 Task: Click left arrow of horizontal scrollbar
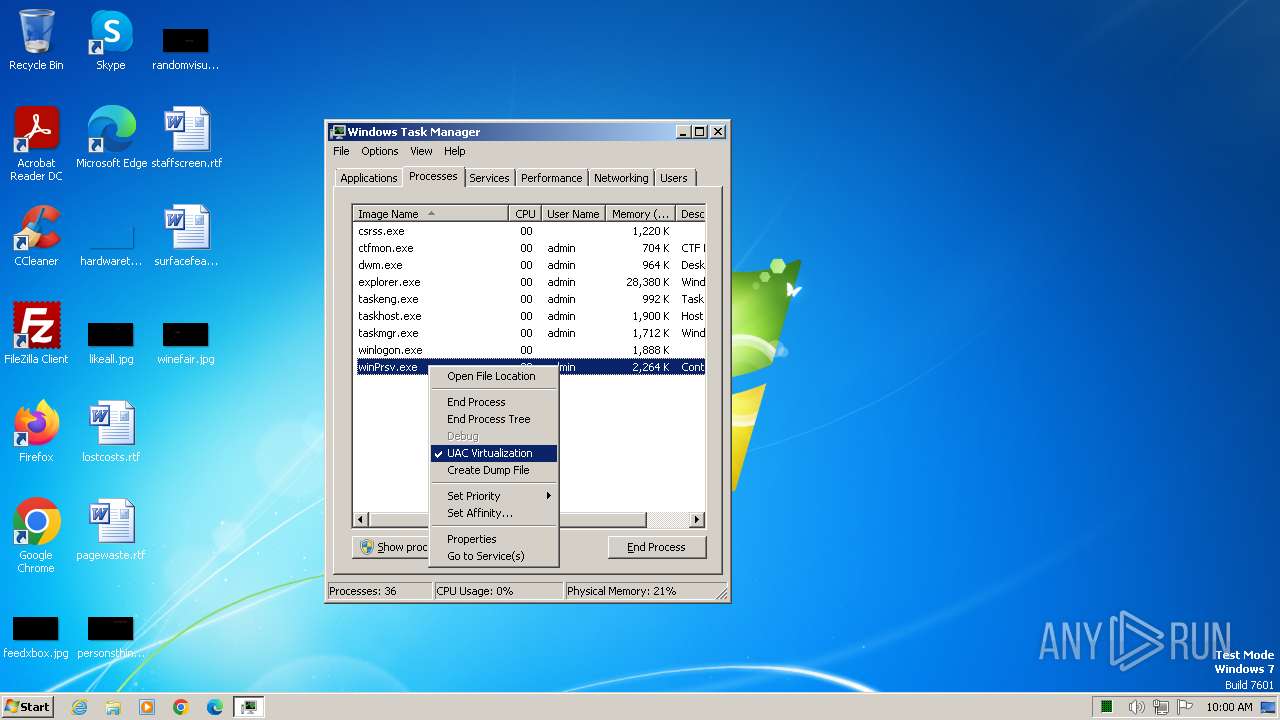coord(361,520)
